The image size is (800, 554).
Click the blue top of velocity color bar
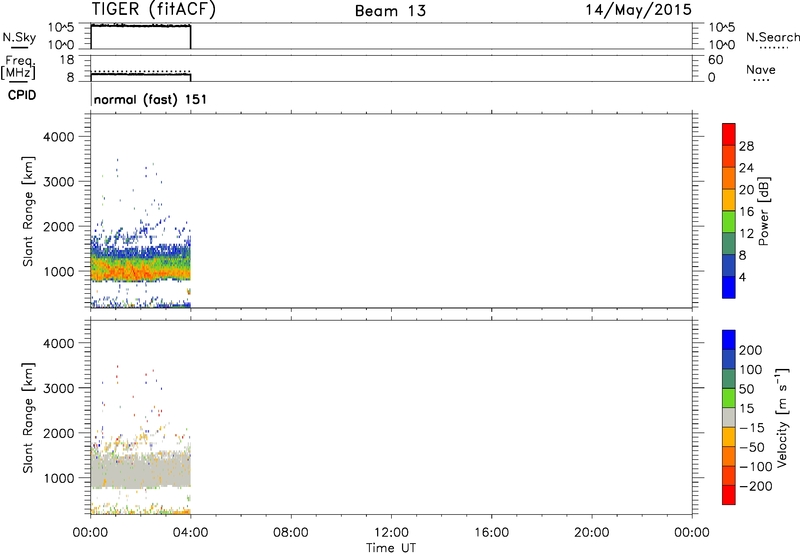(729, 340)
